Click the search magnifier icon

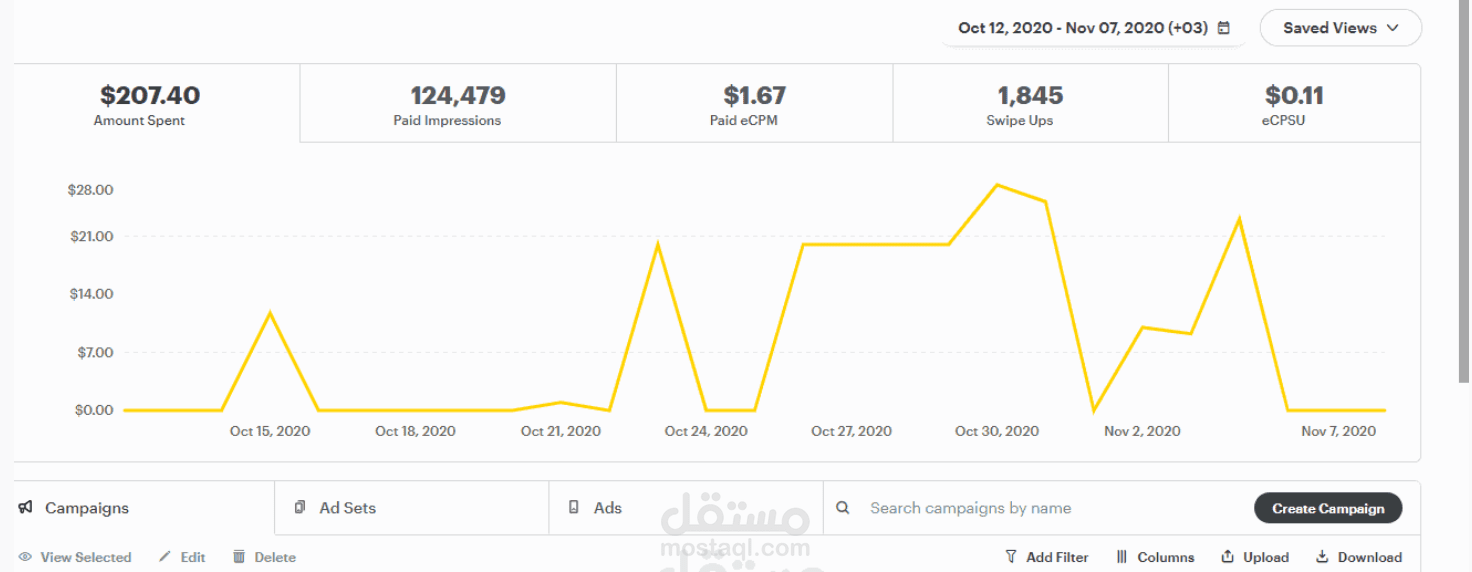point(843,508)
